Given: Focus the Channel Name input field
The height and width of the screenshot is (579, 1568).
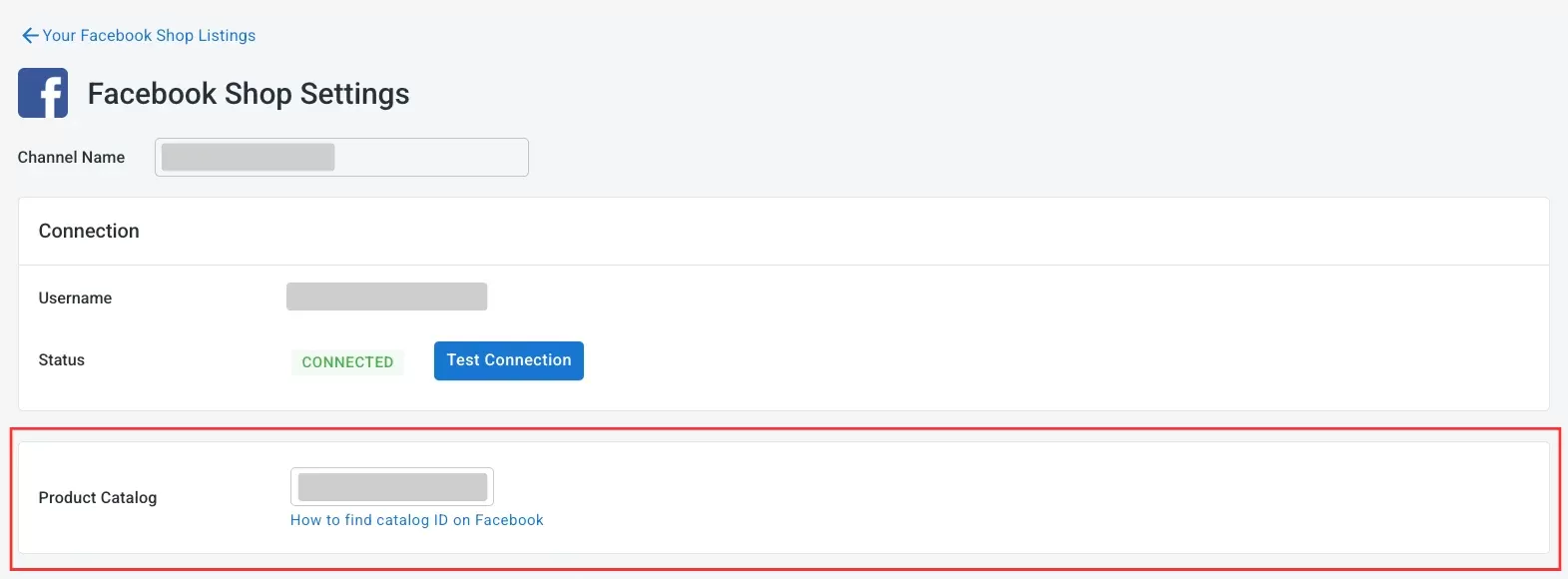Looking at the screenshot, I should [x=341, y=158].
